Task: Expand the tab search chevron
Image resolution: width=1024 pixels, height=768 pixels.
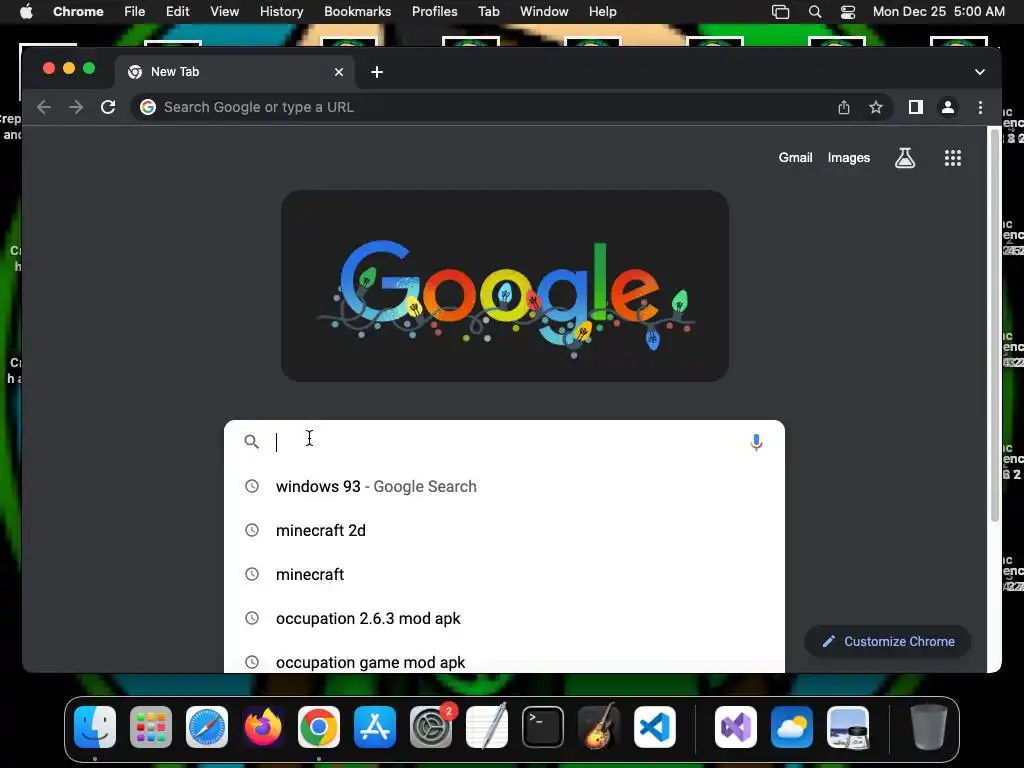Action: point(980,72)
